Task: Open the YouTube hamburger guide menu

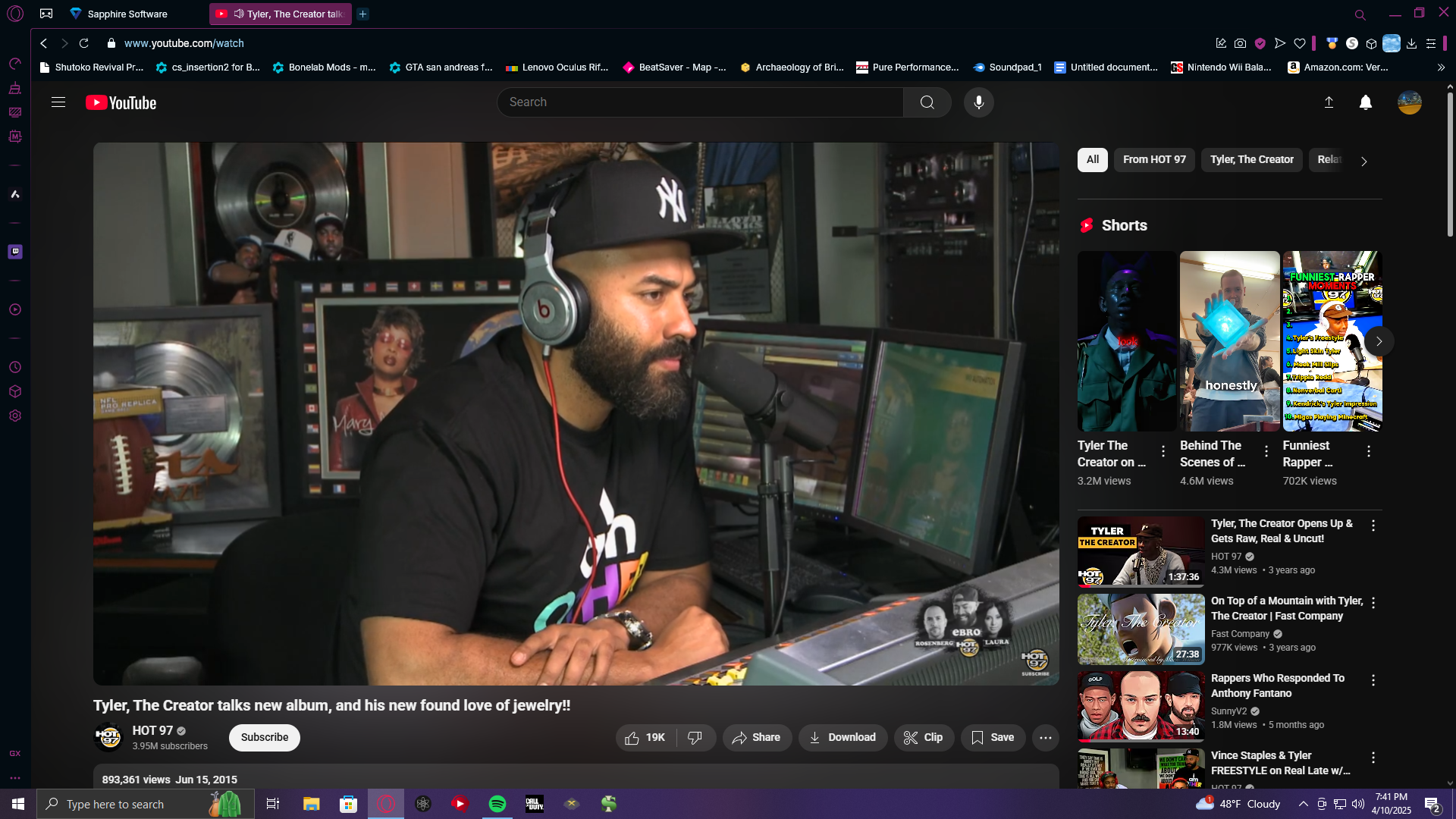Action: (58, 102)
